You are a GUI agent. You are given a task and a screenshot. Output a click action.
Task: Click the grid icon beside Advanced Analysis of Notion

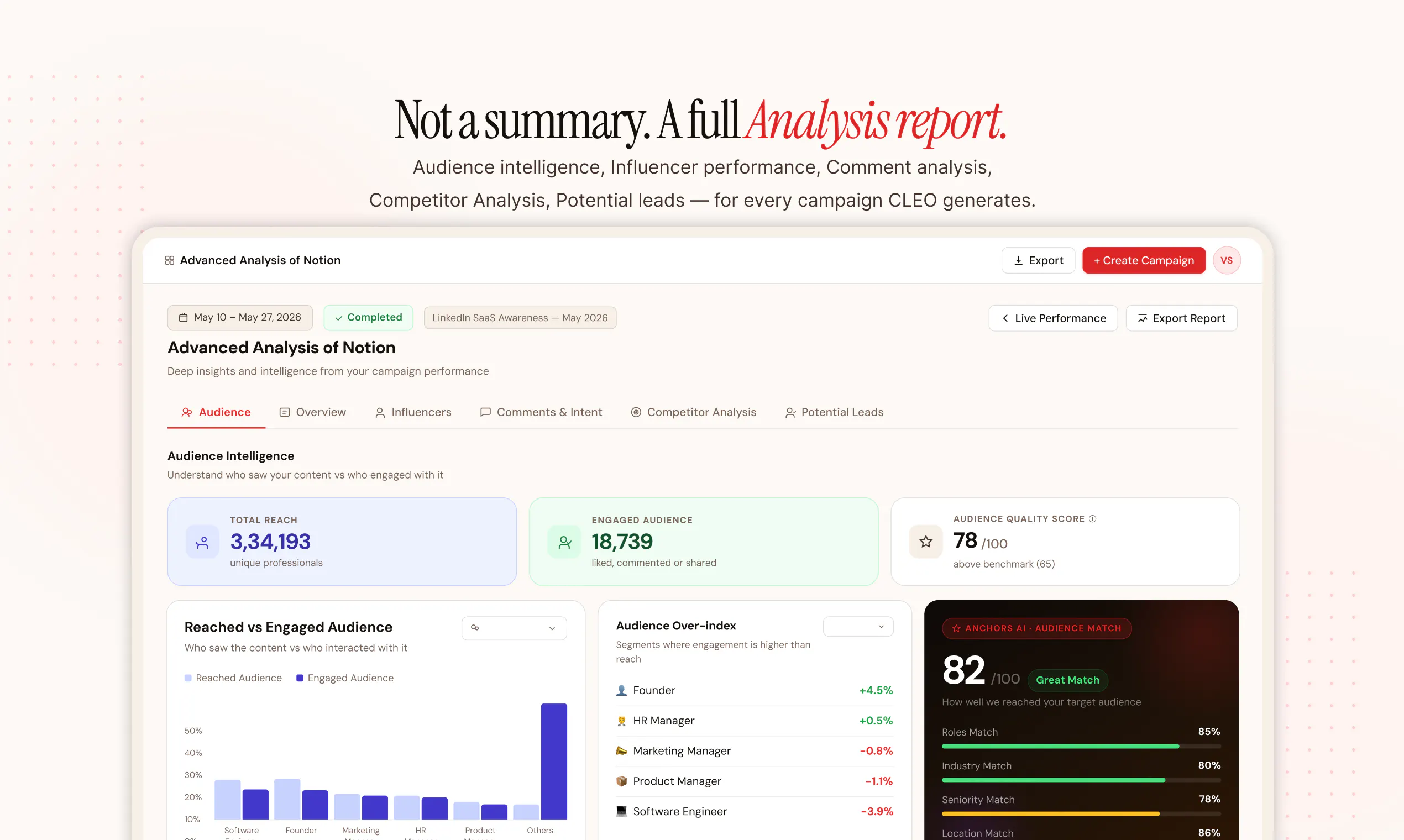[169, 260]
